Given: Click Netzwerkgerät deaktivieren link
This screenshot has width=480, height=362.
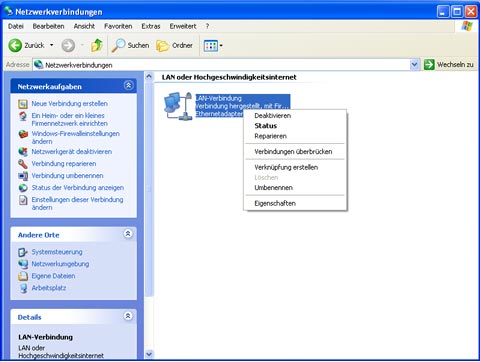Looking at the screenshot, I should tap(71, 152).
